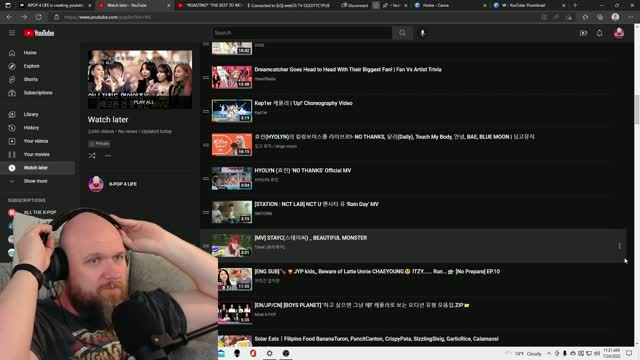Grab drag handle of NCT U row

(206, 212)
